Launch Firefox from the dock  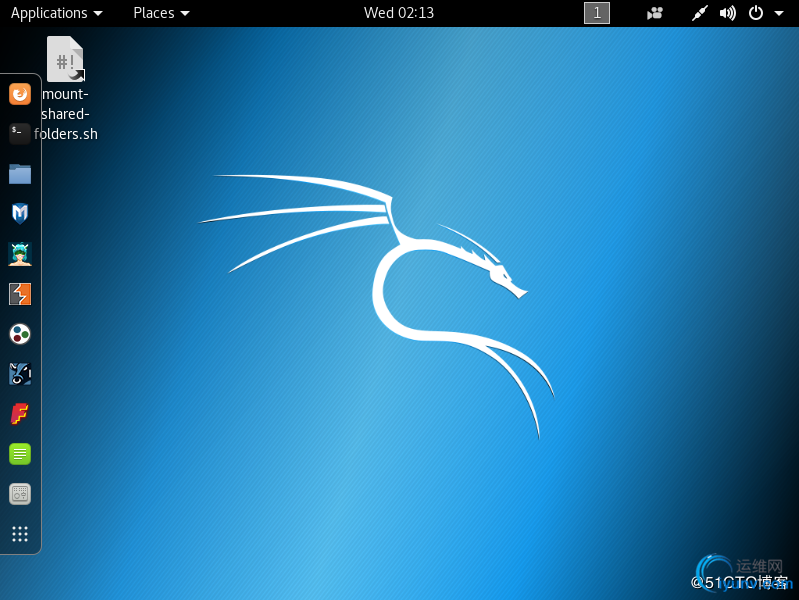tap(20, 94)
